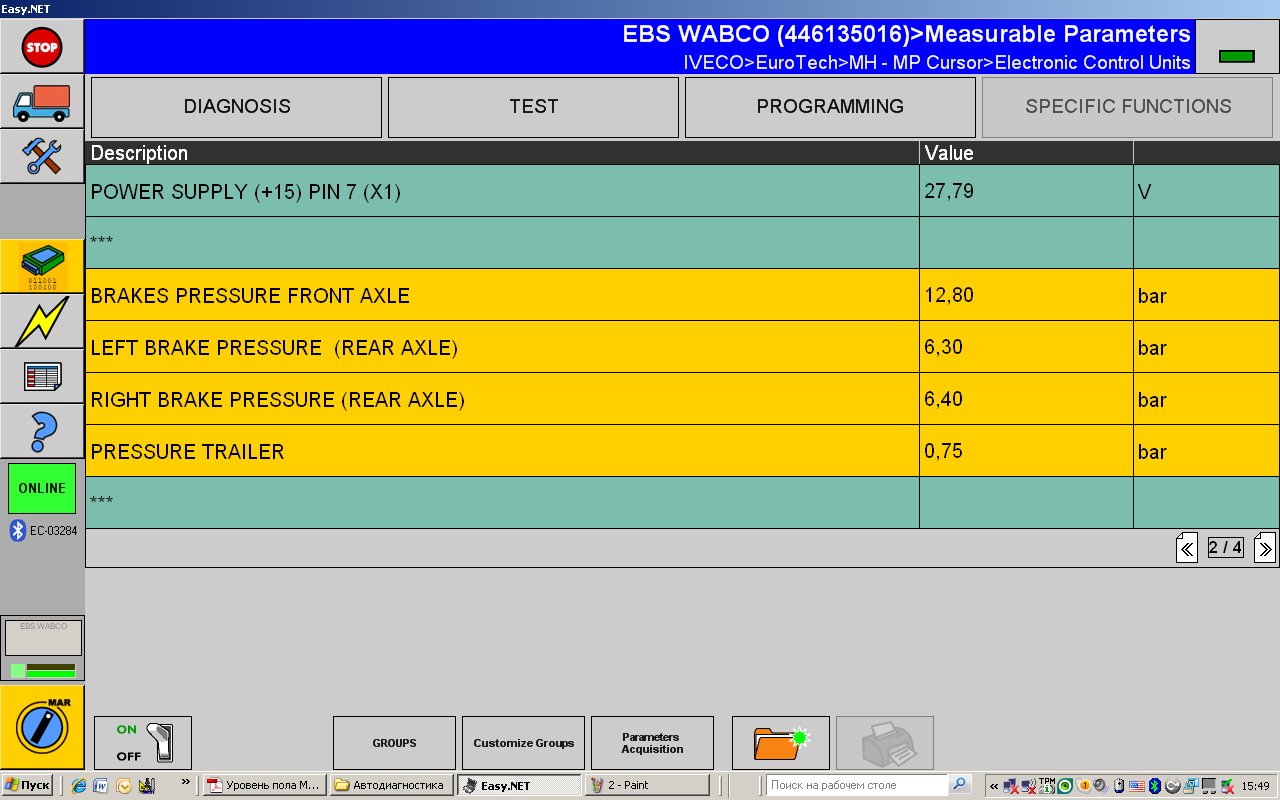The image size is (1280, 800).
Task: Click the green status indicator top right
Action: click(x=1237, y=56)
